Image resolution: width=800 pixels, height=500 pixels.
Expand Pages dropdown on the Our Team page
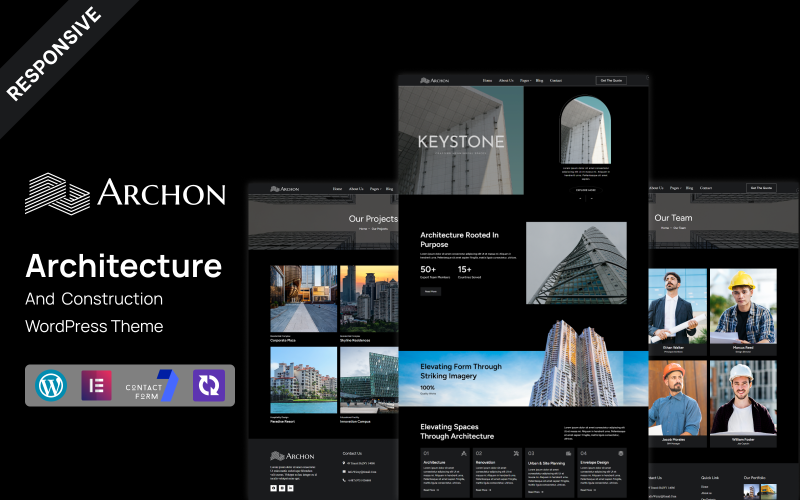pyautogui.click(x=676, y=188)
